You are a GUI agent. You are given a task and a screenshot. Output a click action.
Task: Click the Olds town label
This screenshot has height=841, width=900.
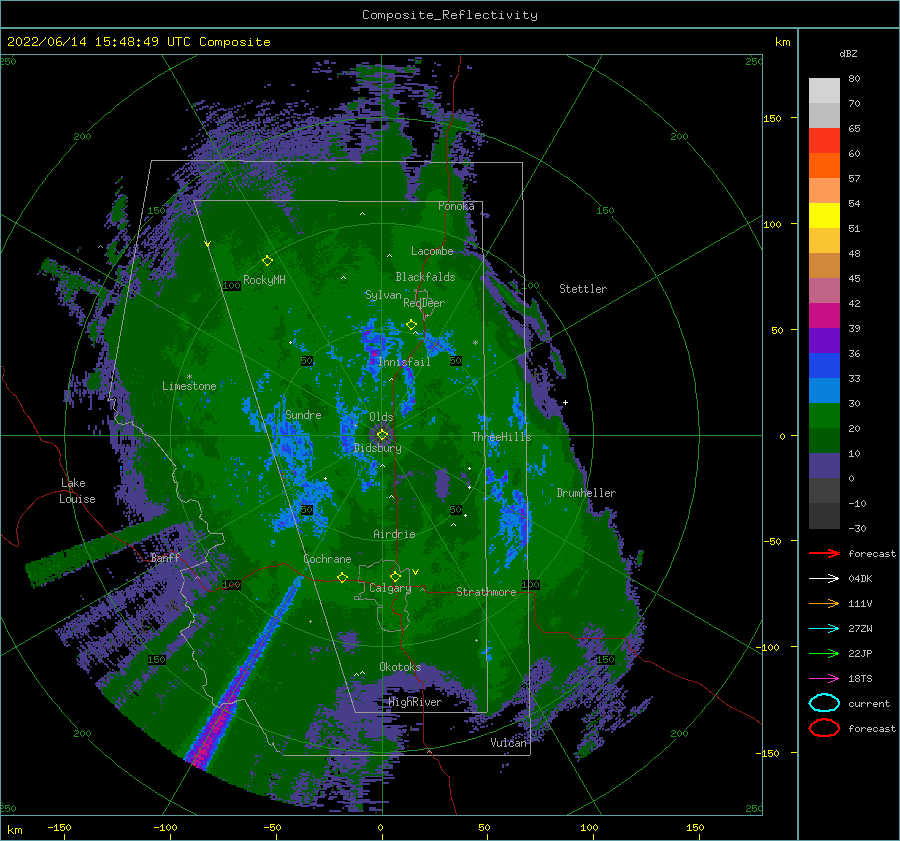click(381, 417)
